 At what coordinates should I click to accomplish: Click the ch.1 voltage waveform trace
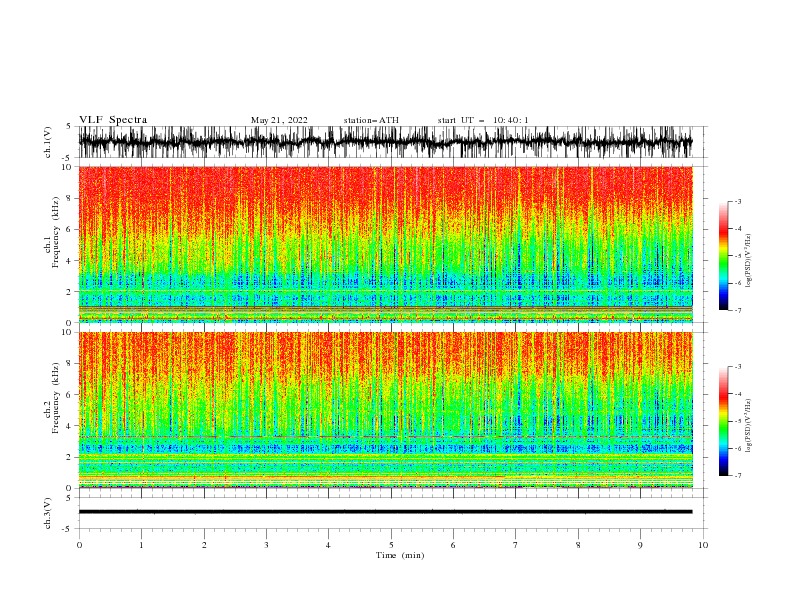pos(385,142)
